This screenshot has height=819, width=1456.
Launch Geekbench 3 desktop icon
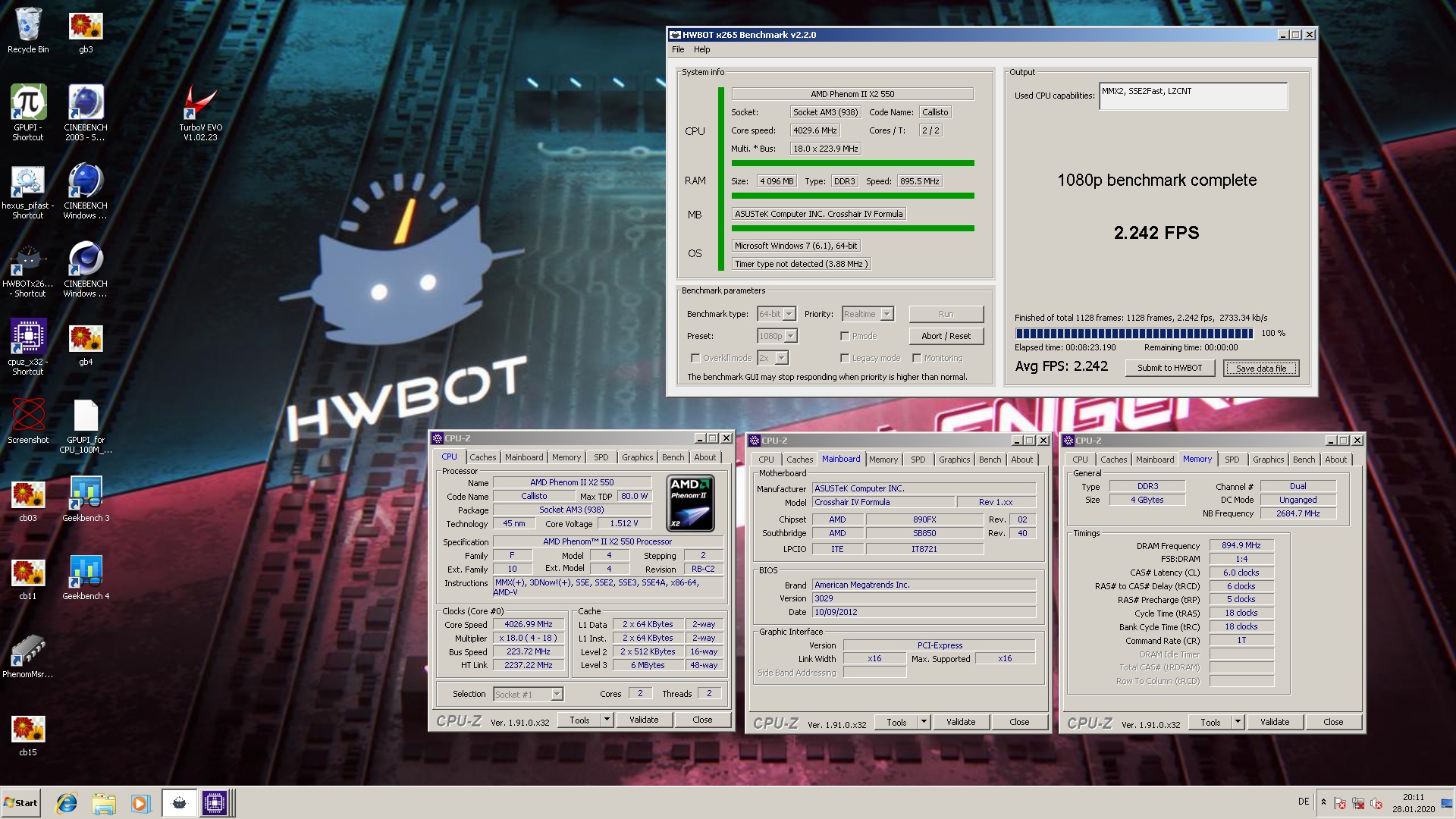click(x=86, y=499)
